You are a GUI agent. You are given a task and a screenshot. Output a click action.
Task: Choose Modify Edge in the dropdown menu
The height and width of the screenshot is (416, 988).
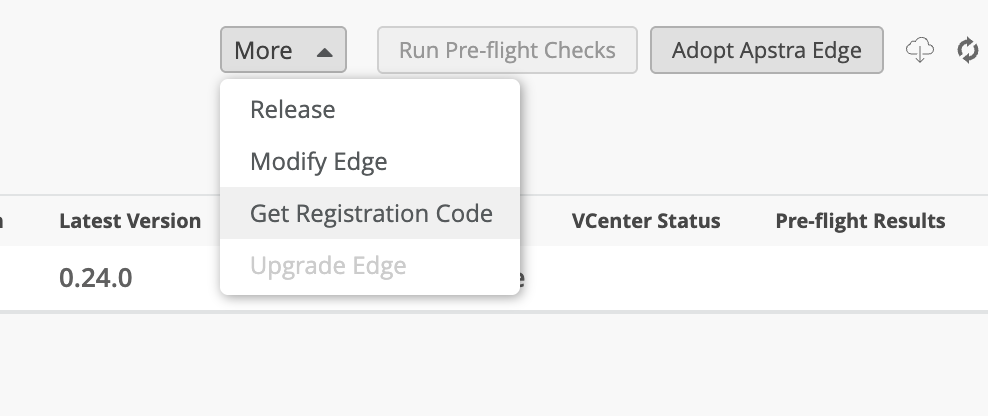point(318,161)
